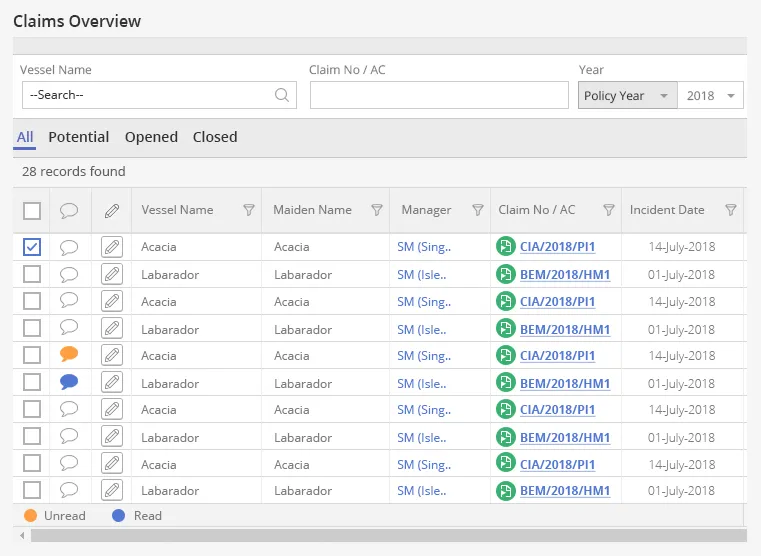Open the Manager column filter
This screenshot has width=761, height=556.
click(x=478, y=210)
